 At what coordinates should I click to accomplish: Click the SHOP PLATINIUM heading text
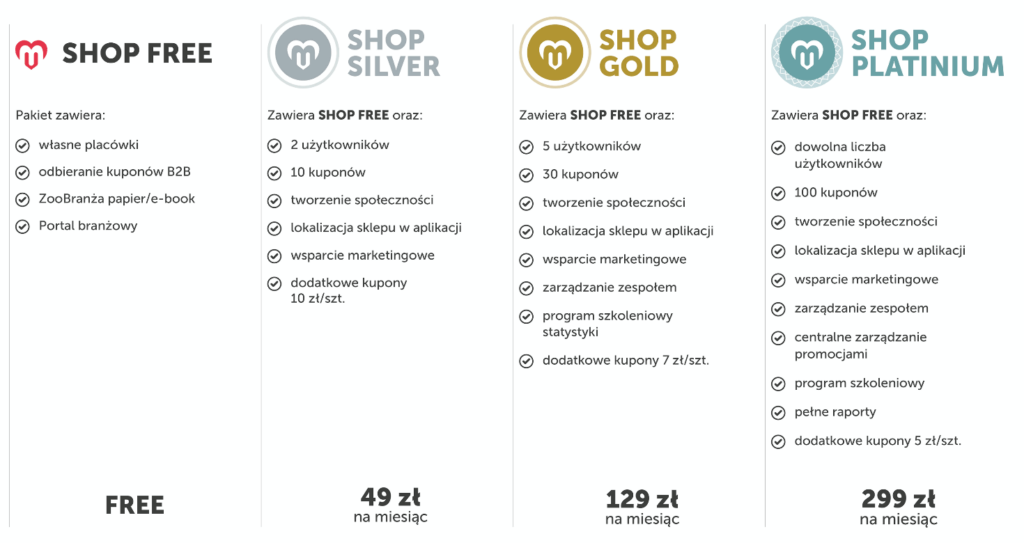[x=927, y=53]
